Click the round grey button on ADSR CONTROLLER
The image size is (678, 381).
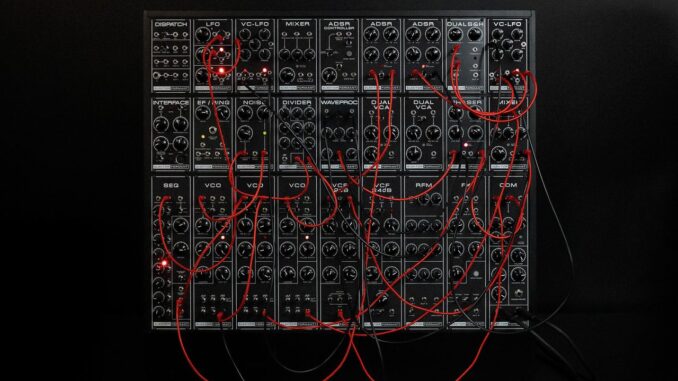(x=349, y=55)
